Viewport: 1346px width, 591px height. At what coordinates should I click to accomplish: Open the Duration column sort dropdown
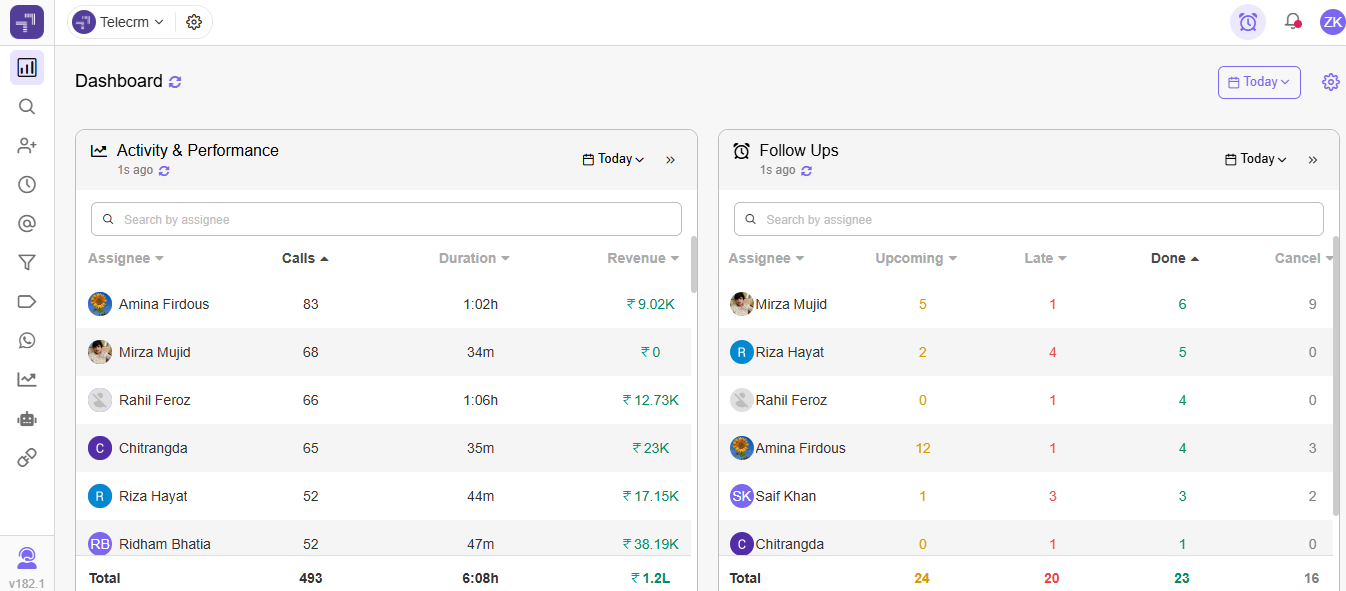point(474,257)
